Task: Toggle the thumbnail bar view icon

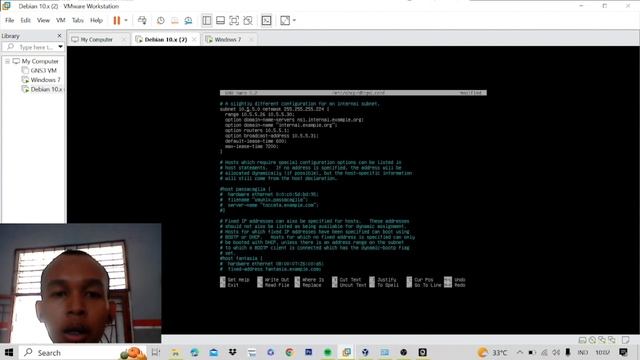Action: point(220,20)
